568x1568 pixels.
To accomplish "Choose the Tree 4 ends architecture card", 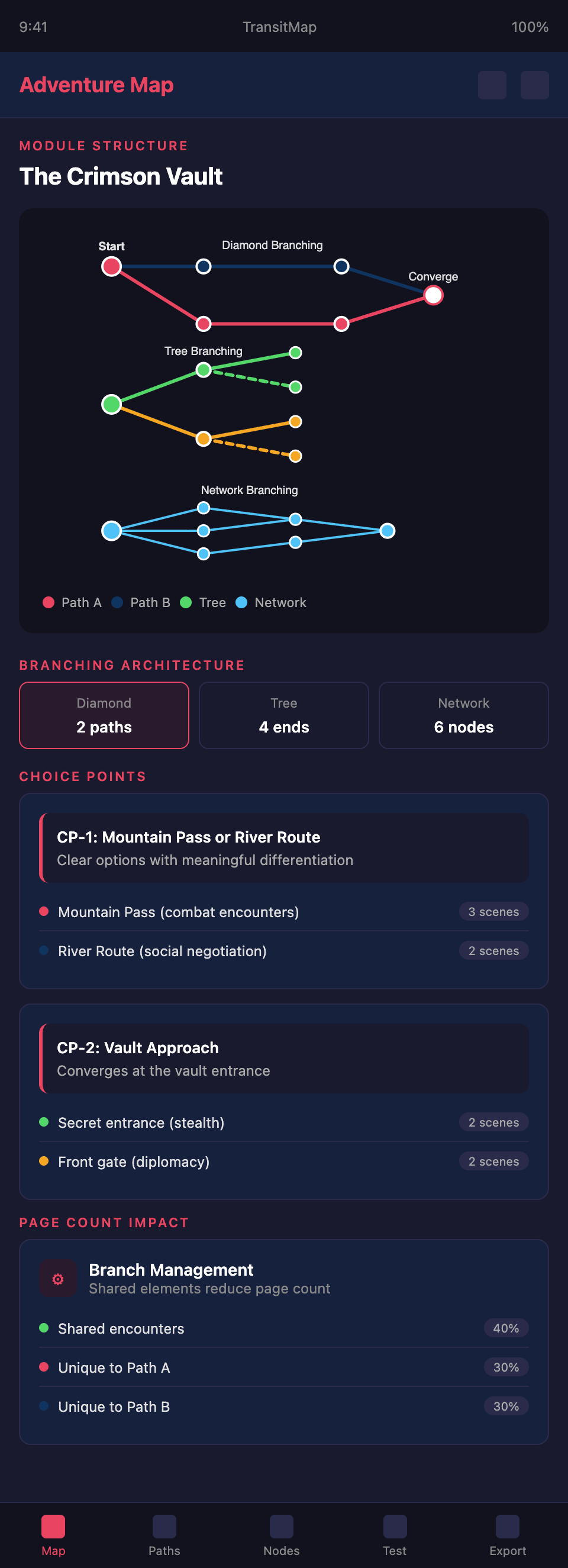I will click(x=283, y=715).
